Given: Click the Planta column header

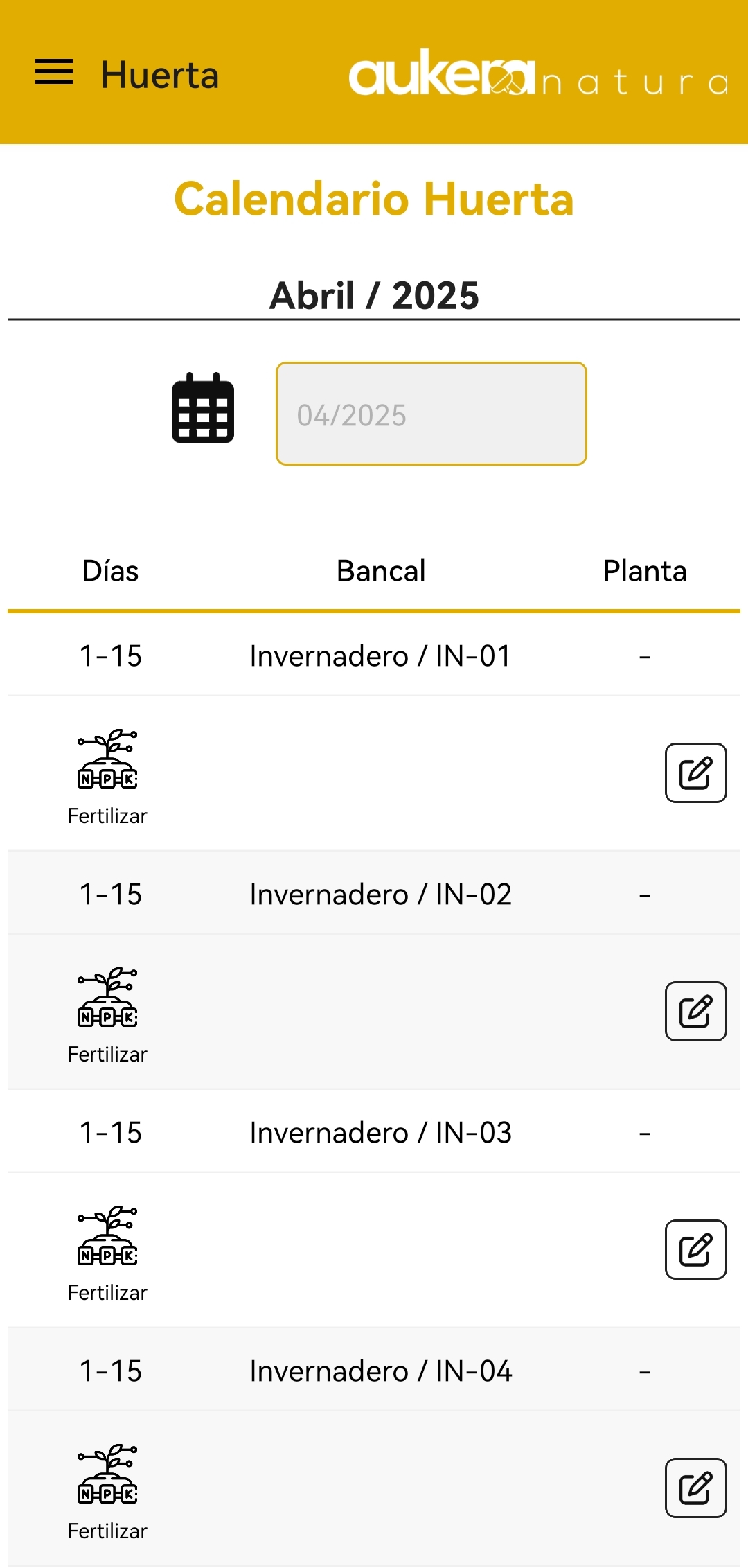Looking at the screenshot, I should 645,571.
